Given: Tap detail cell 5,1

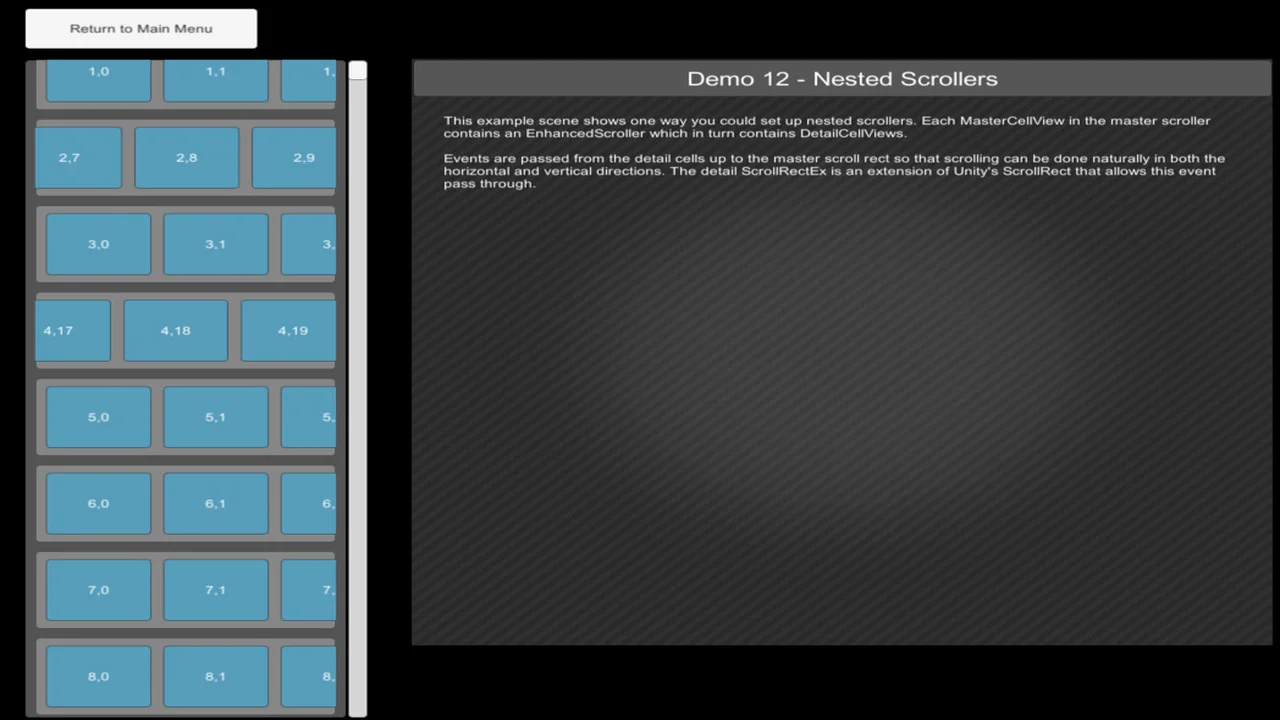Looking at the screenshot, I should 215,417.
